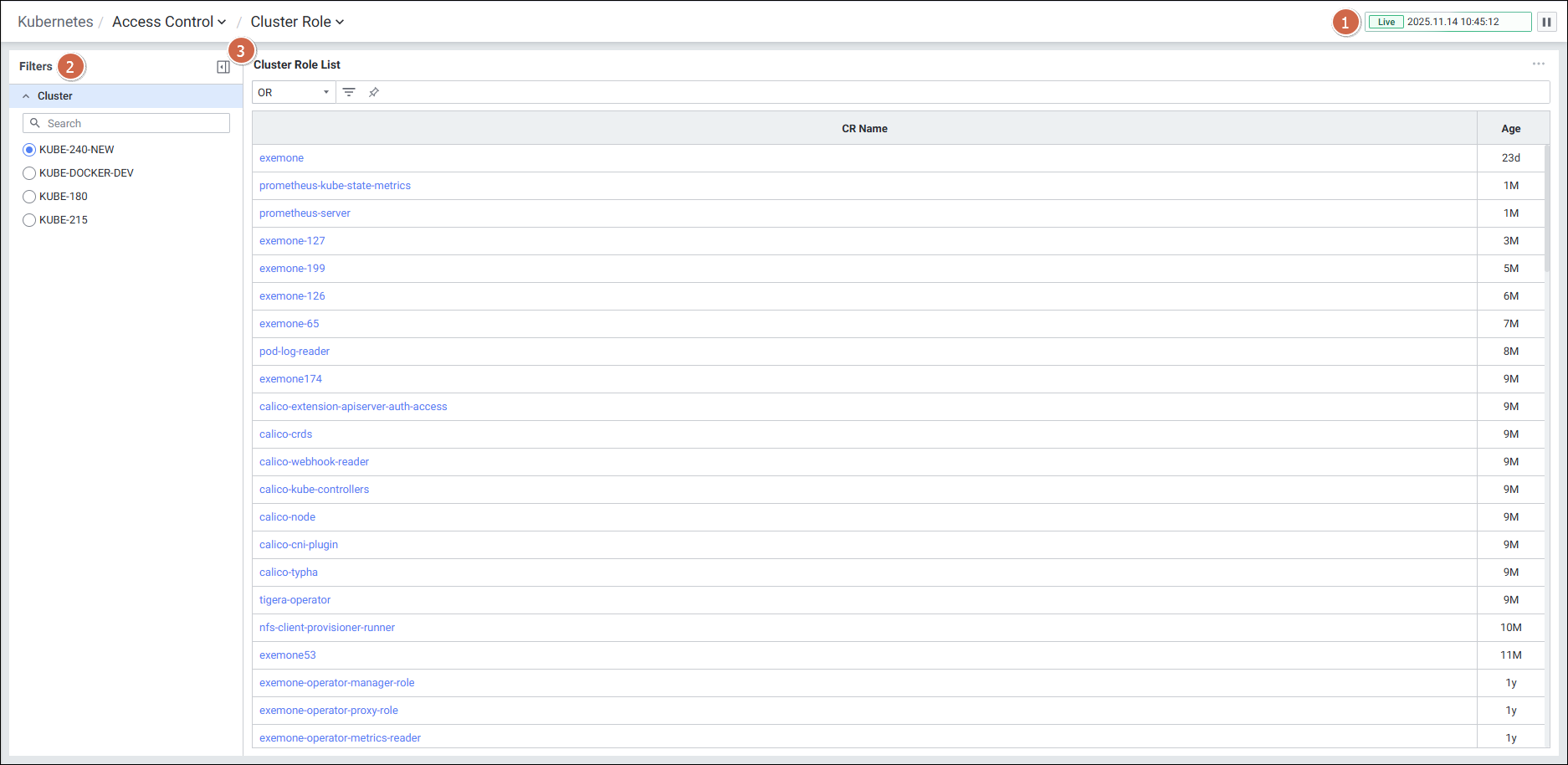Click the pin icon beside the filter
The width and height of the screenshot is (1568, 765).
pos(374,92)
